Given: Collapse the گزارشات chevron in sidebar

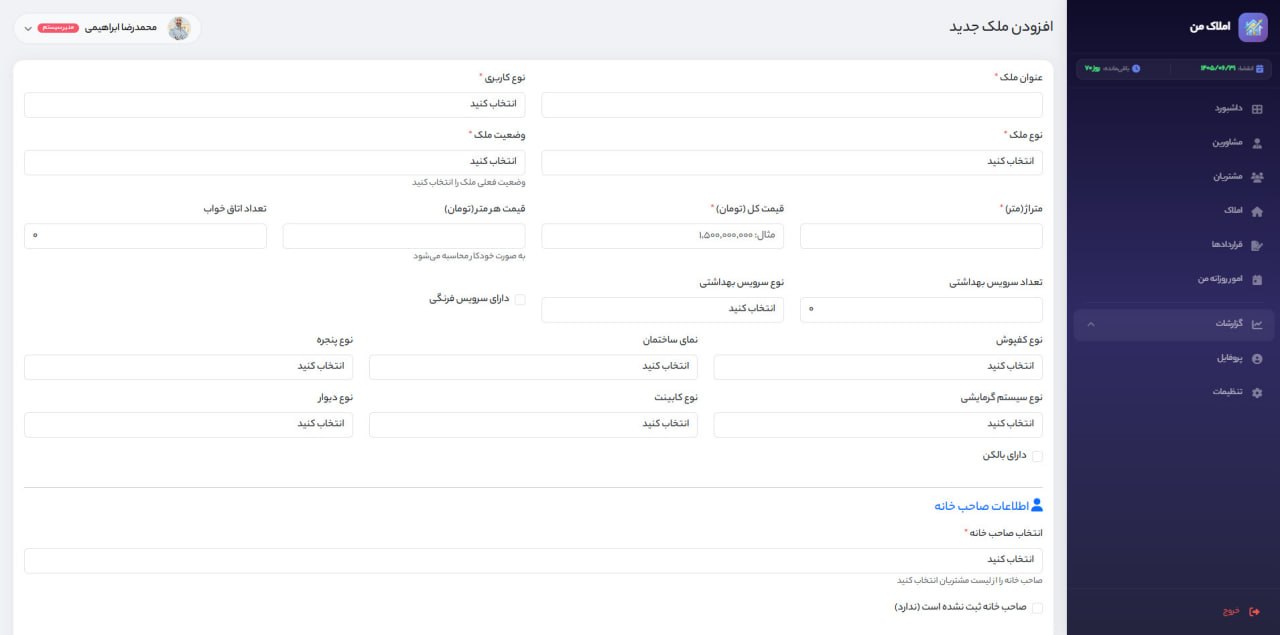Looking at the screenshot, I should (x=1090, y=324).
